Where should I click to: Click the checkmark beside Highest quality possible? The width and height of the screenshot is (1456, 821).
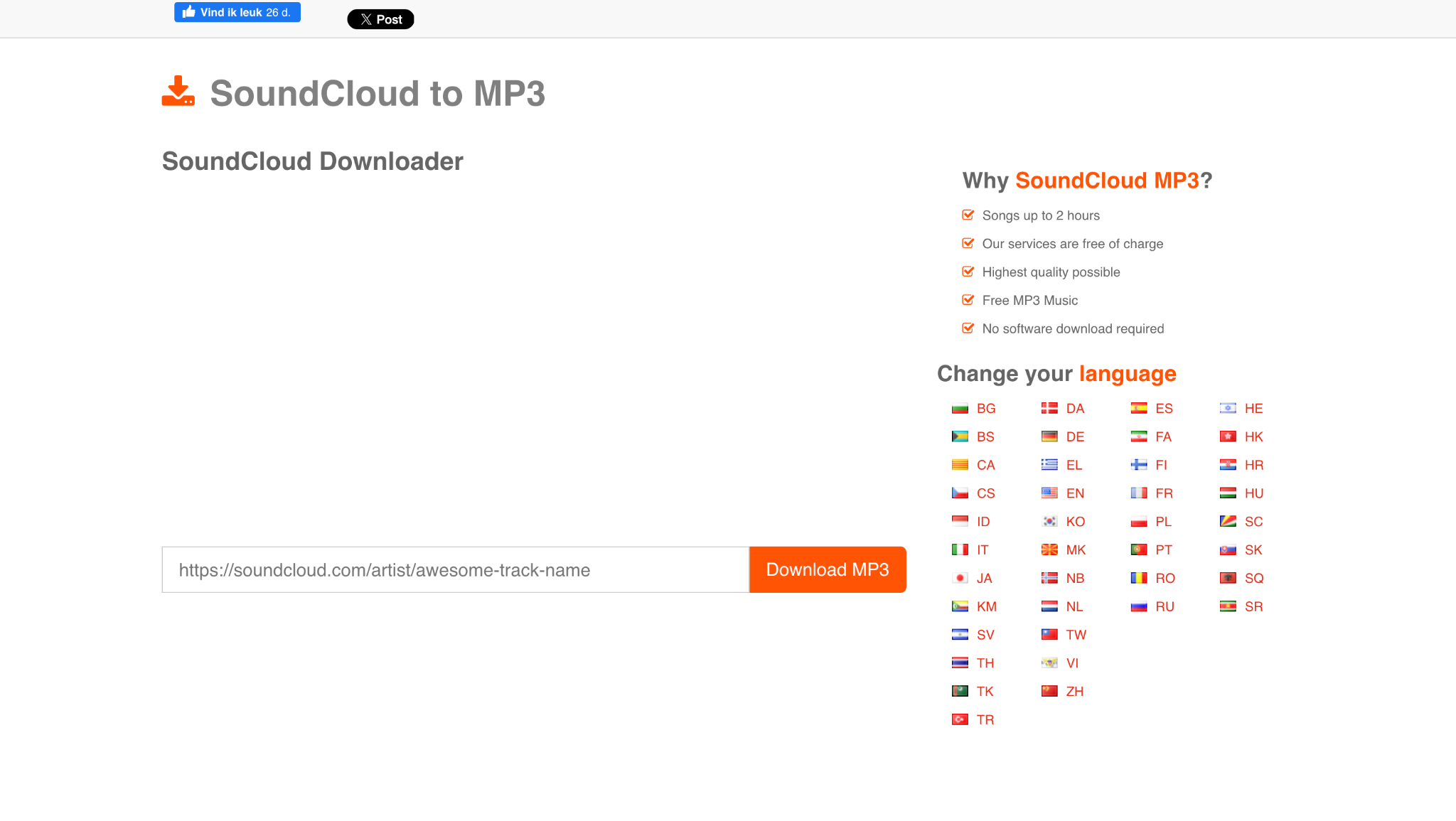968,271
